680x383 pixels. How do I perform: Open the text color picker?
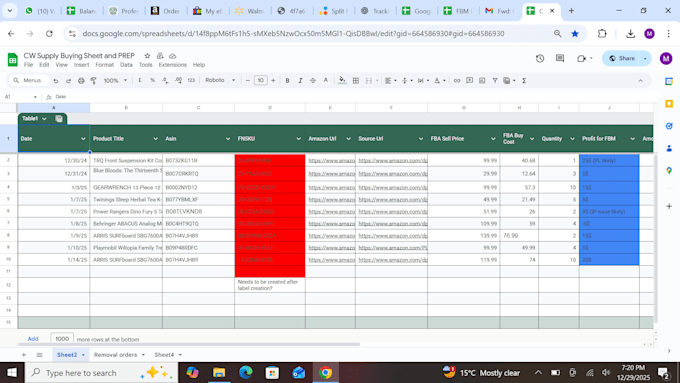click(x=326, y=80)
